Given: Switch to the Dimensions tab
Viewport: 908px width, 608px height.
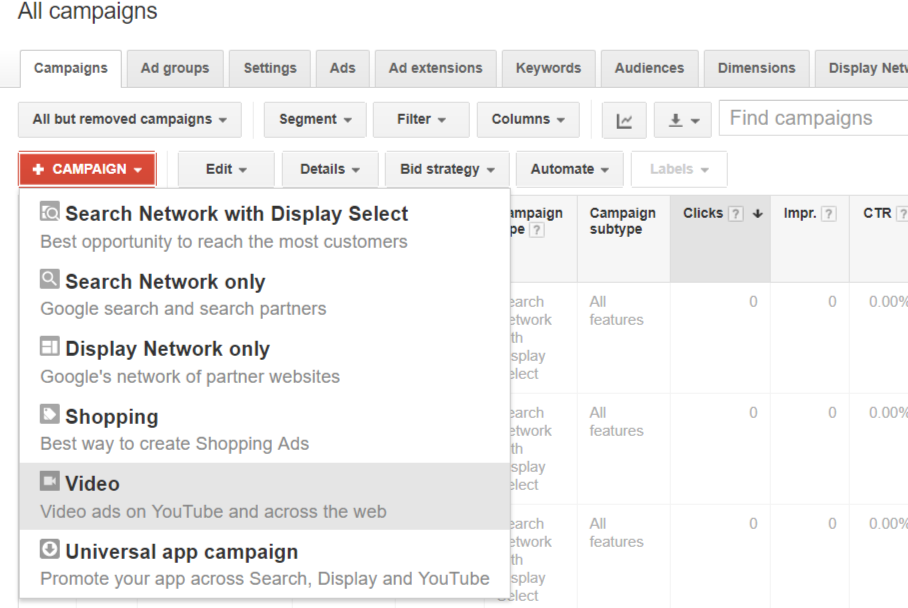Looking at the screenshot, I should pos(756,68).
